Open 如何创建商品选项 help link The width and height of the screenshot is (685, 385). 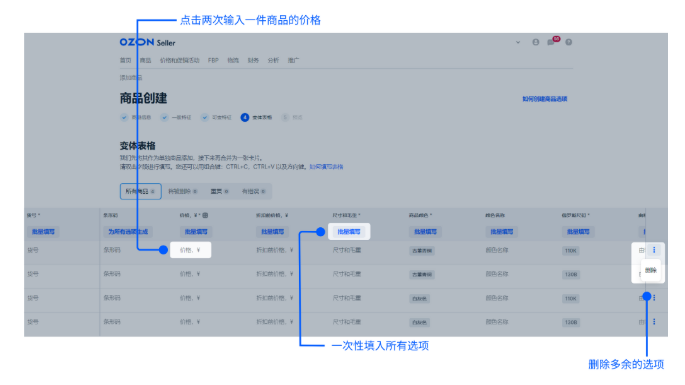[545, 99]
